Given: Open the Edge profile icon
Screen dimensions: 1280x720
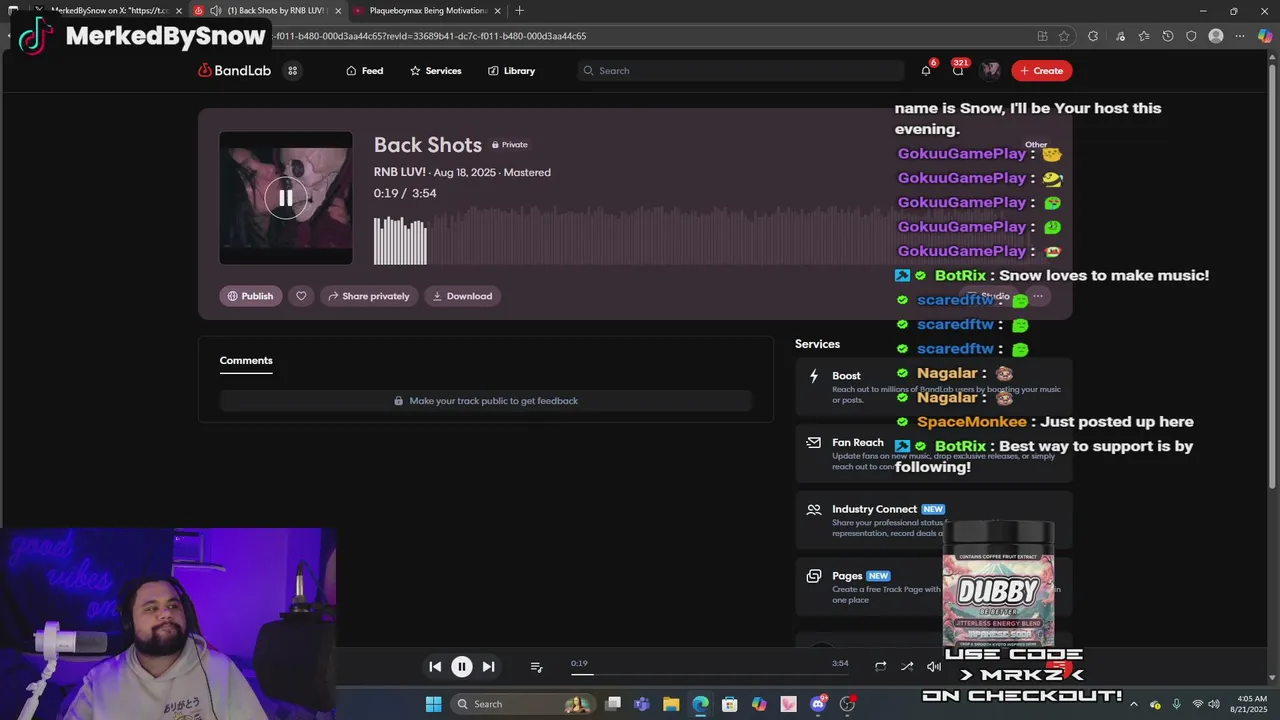Looking at the screenshot, I should pyautogui.click(x=1216, y=36).
